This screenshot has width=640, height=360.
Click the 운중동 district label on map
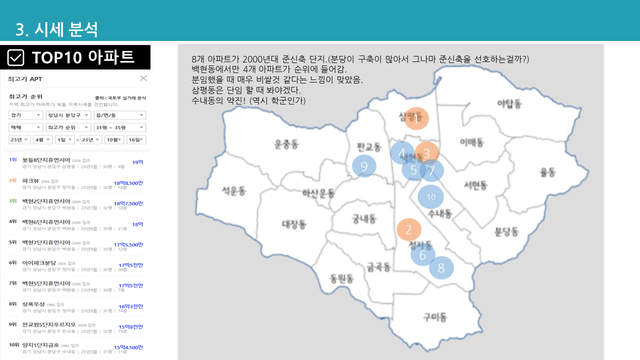pos(286,144)
